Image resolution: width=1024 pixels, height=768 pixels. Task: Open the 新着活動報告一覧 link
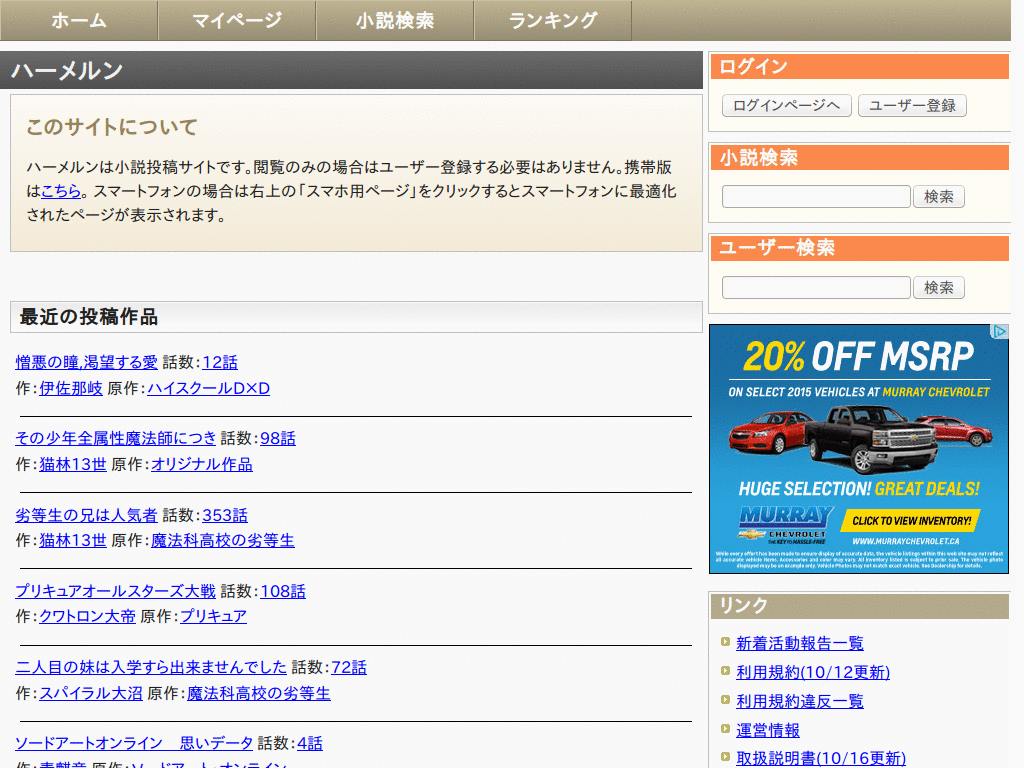[x=800, y=643]
